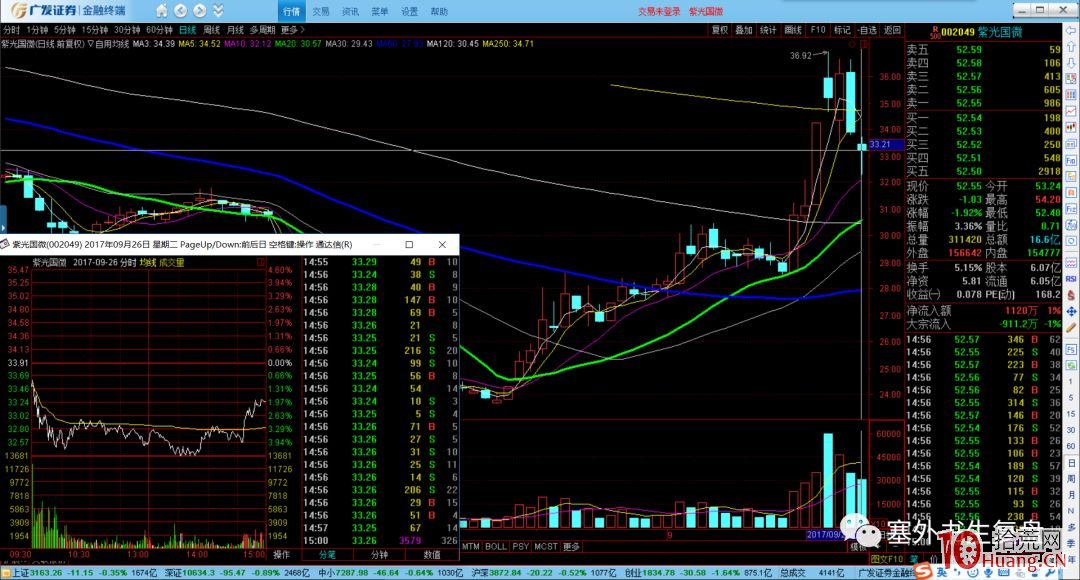Select the 月线 monthly period
The image size is (1080, 580).
tap(236, 30)
